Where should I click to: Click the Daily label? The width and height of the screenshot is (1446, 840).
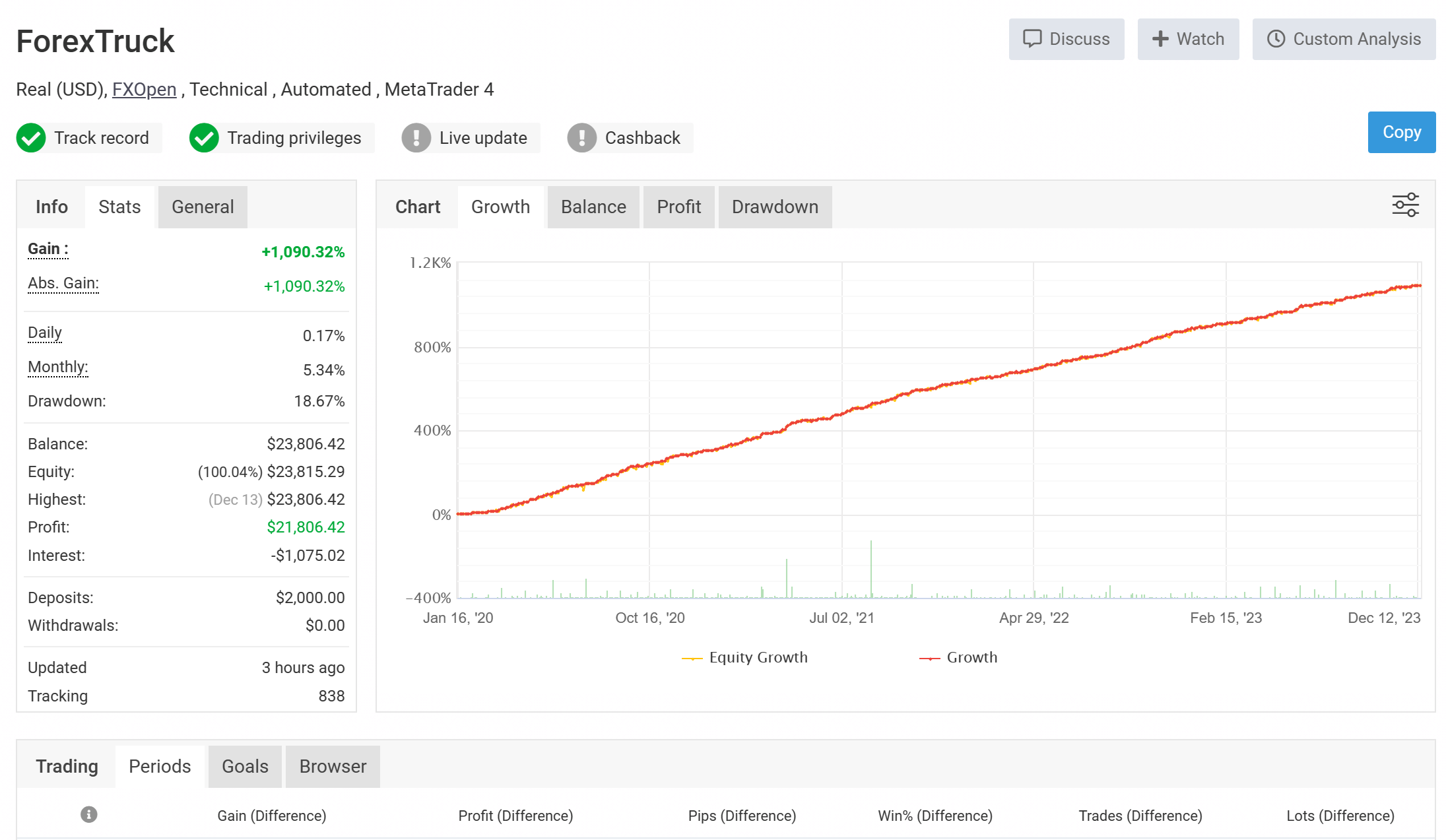tap(45, 333)
